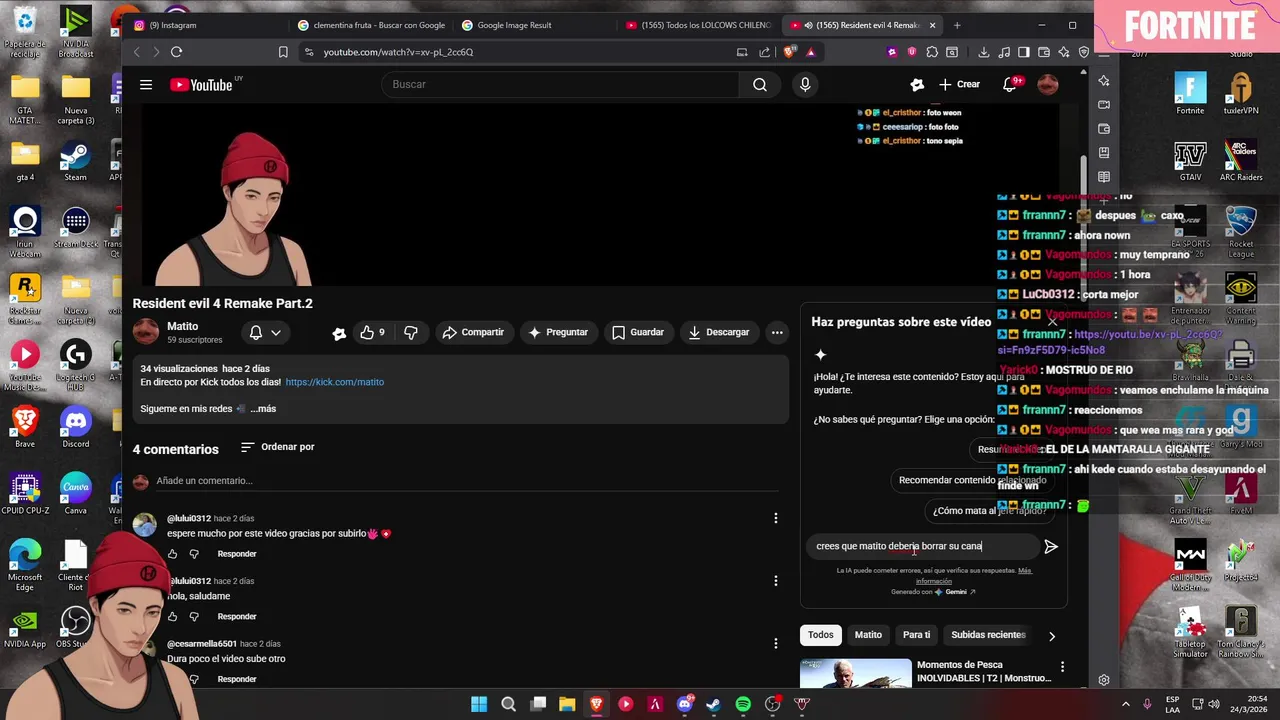Click the browser address bar URL
Viewport: 1280px width, 720px height.
coord(398,52)
